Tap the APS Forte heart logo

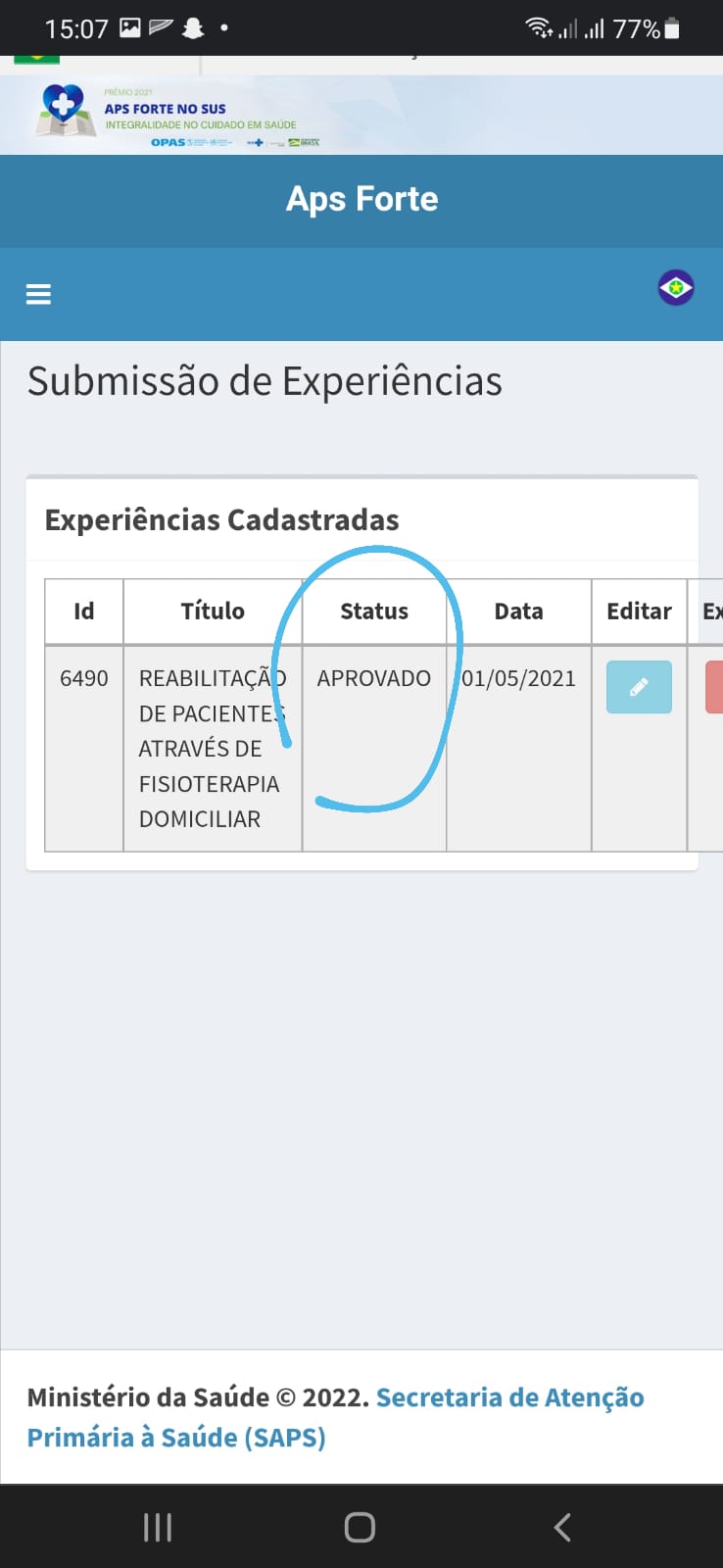tap(65, 111)
